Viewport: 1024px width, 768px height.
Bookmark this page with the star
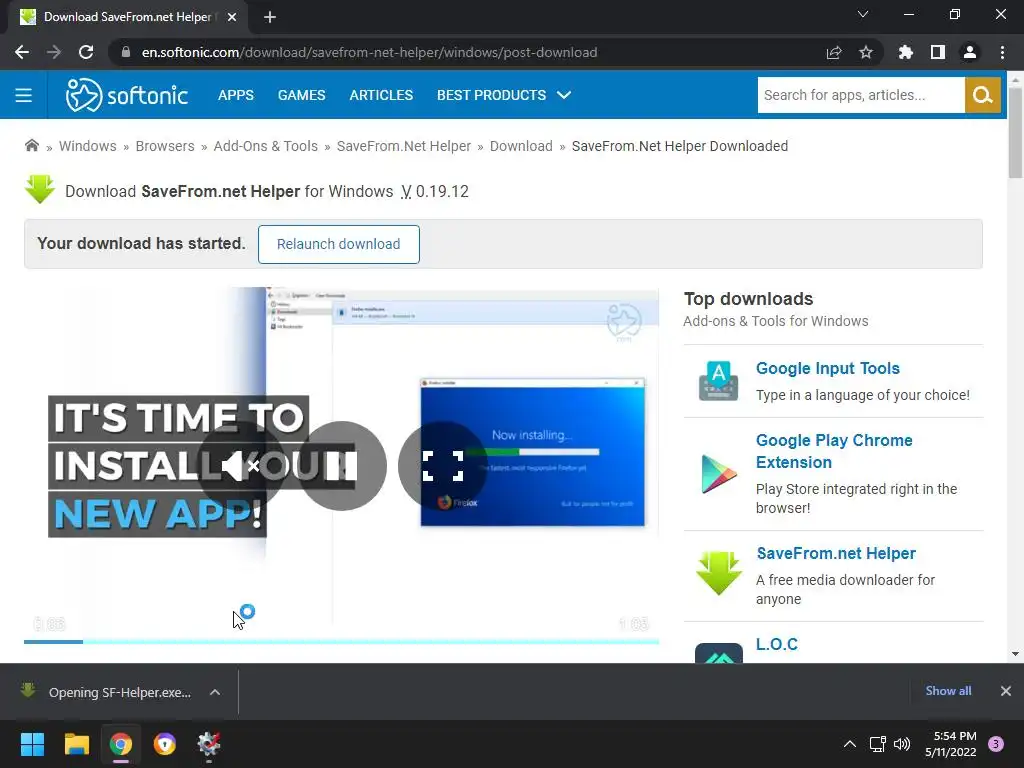tap(866, 52)
